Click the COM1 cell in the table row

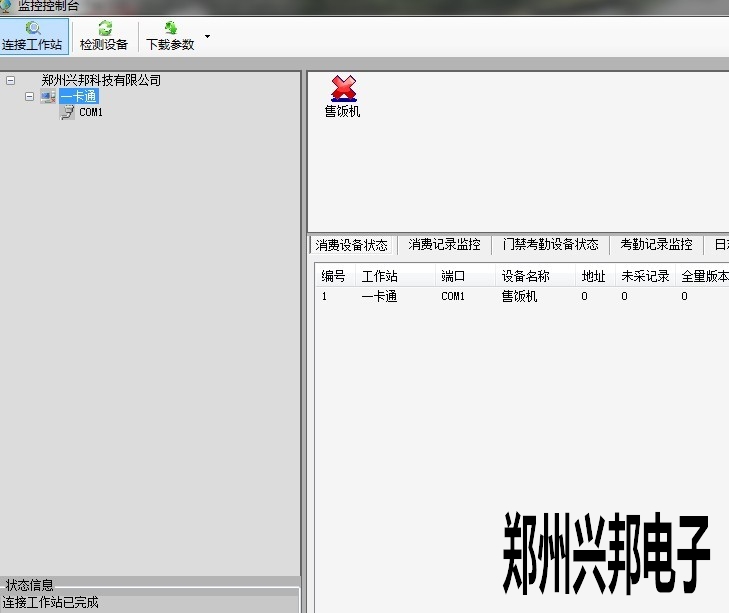pyautogui.click(x=453, y=296)
